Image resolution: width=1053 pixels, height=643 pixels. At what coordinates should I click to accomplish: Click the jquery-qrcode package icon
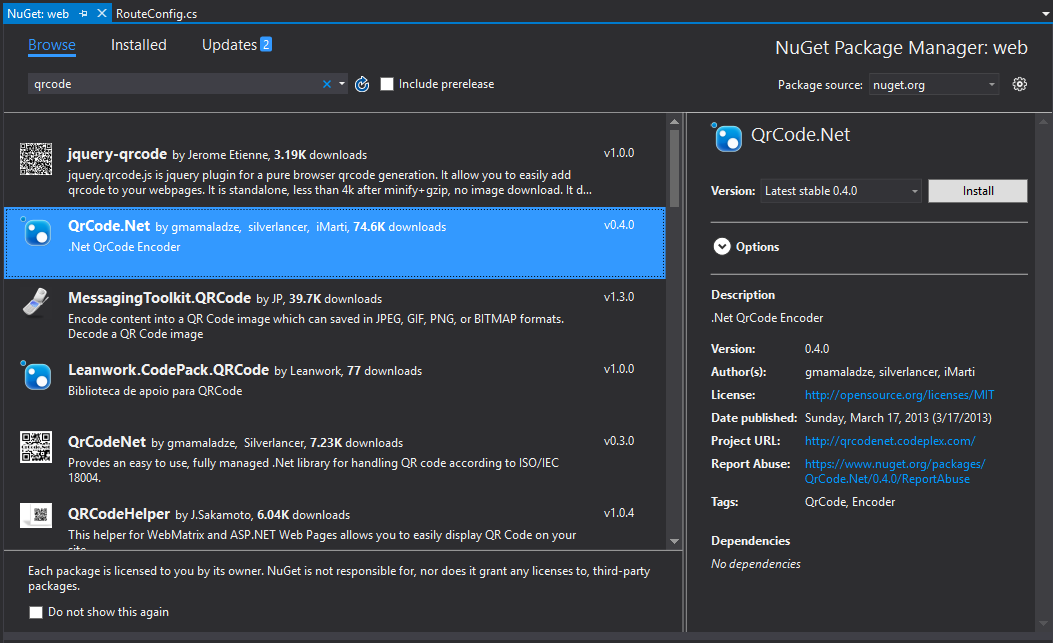coord(36,158)
